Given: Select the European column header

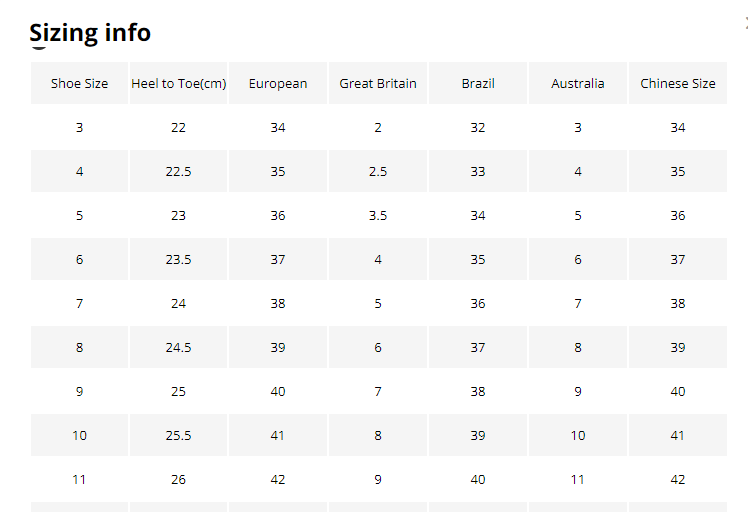Looking at the screenshot, I should click(278, 84).
